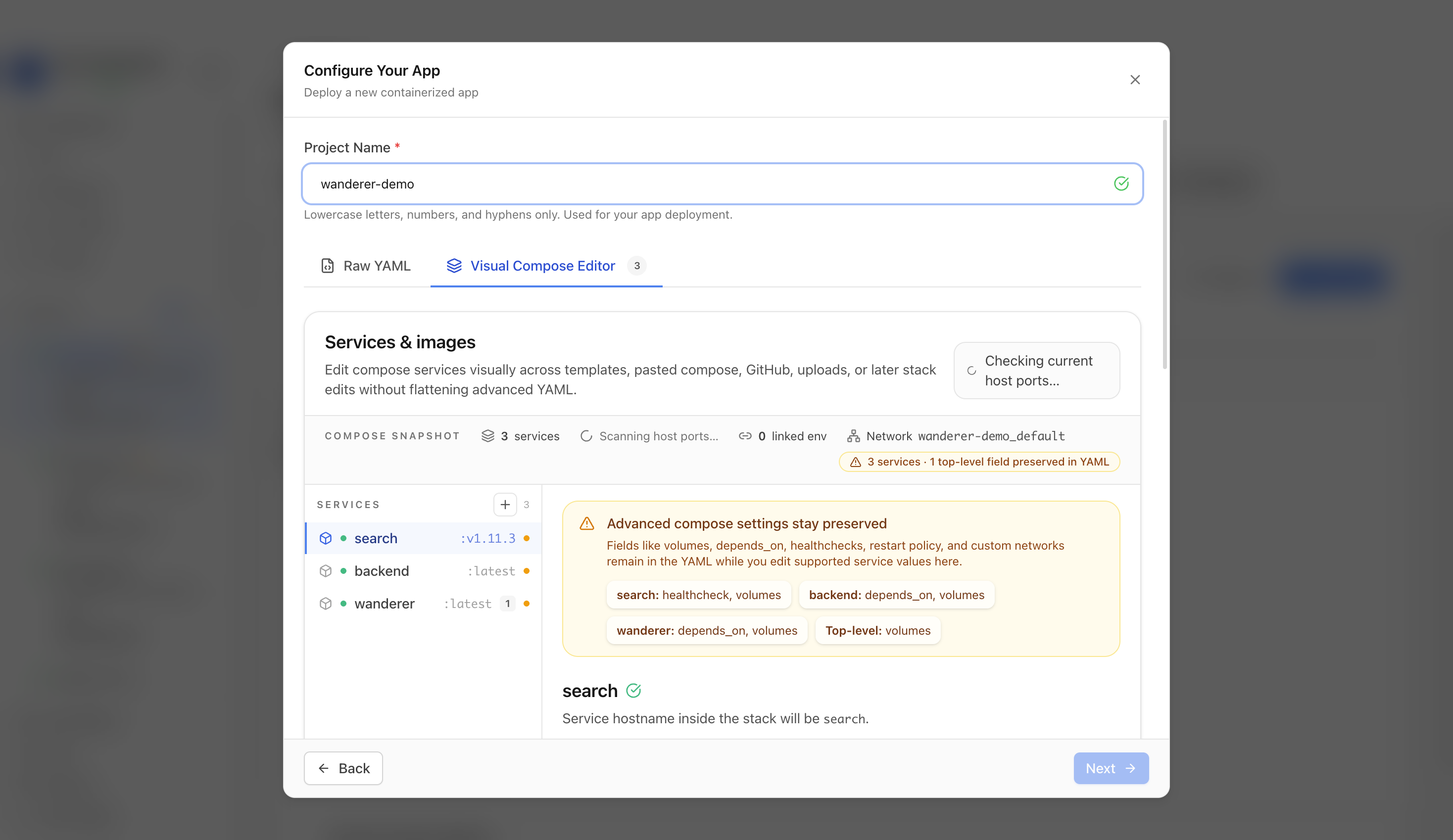Screen dimensions: 1453x840
Task: Click the :latest tag on wanderer
Action: 468,604
